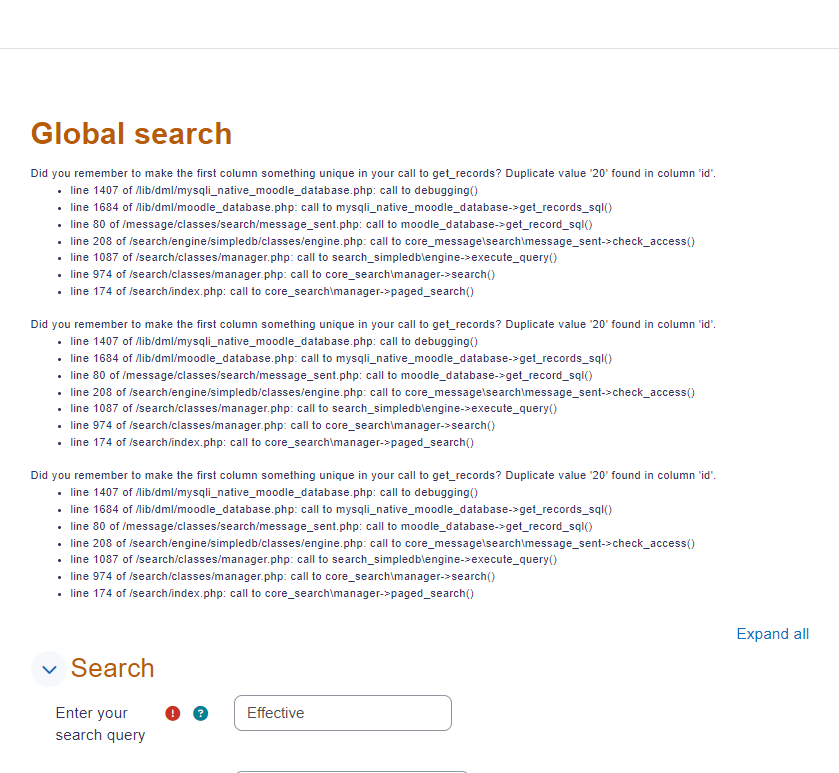The height and width of the screenshot is (773, 839).
Task: Click the Enter your search query label
Action: click(x=100, y=724)
